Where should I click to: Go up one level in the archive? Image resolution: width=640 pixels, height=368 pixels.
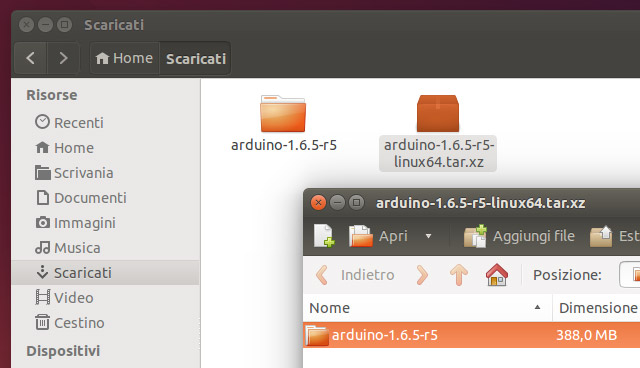(459, 275)
